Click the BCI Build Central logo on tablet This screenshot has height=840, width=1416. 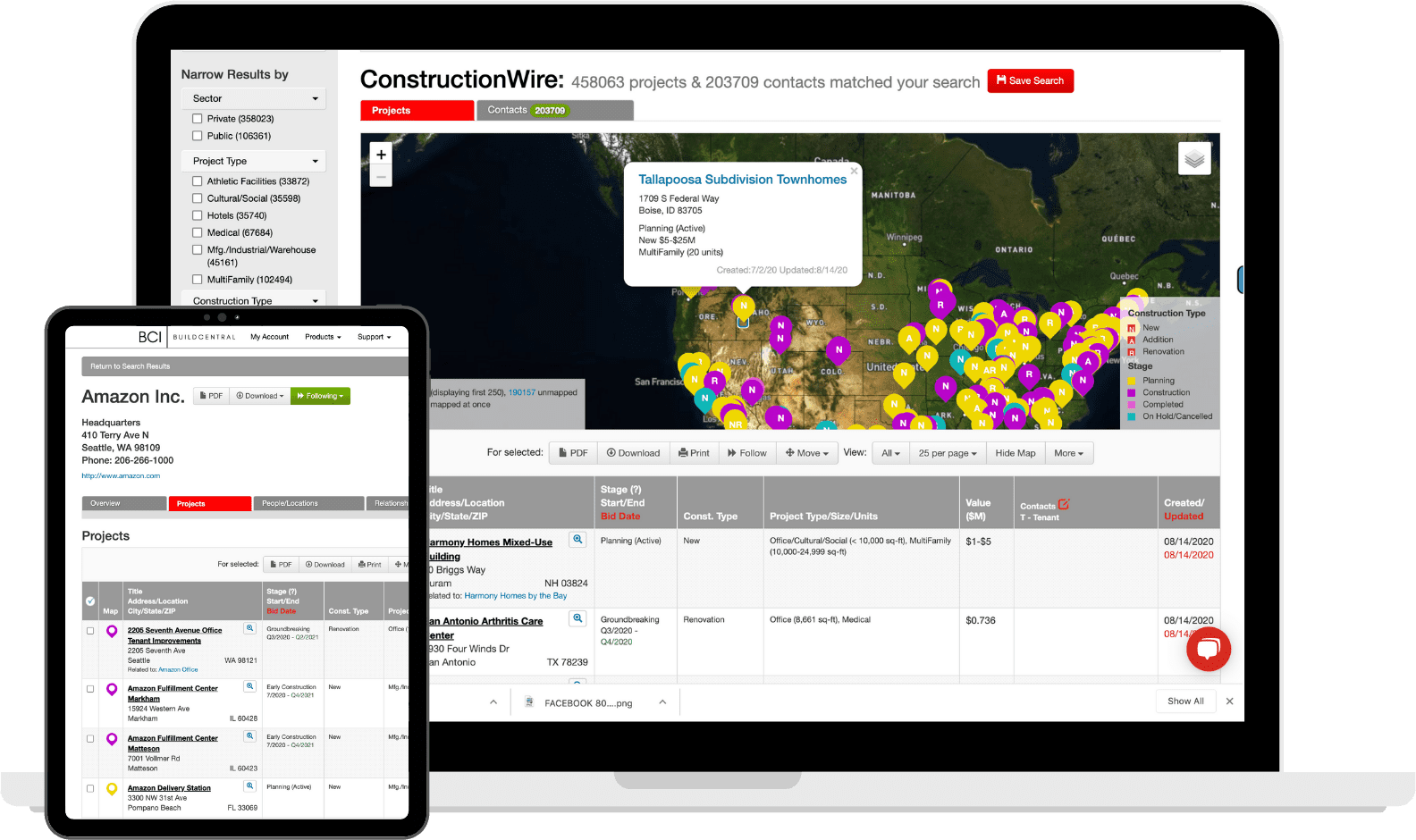tap(187, 337)
